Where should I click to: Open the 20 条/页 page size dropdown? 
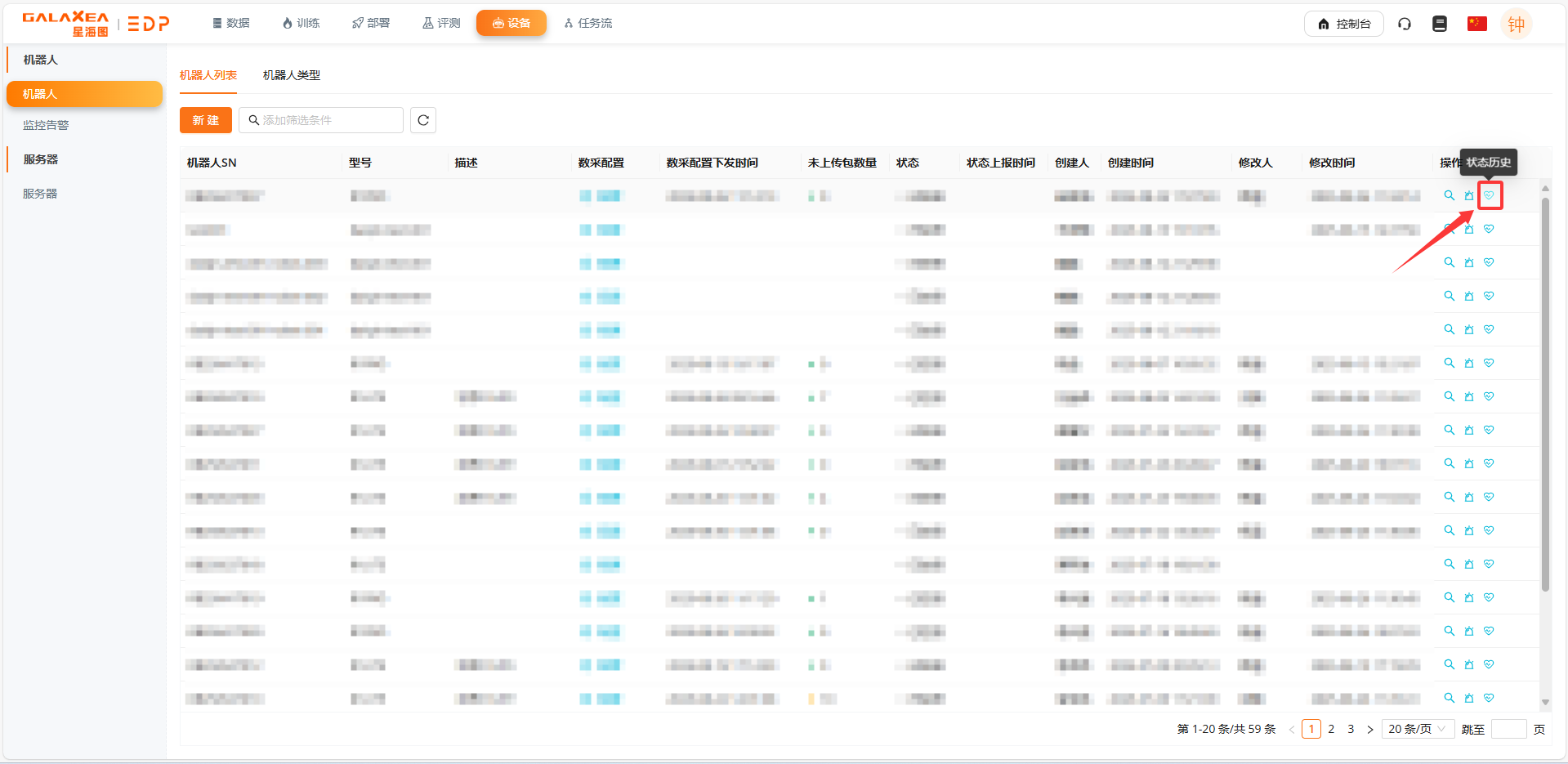(x=1417, y=729)
